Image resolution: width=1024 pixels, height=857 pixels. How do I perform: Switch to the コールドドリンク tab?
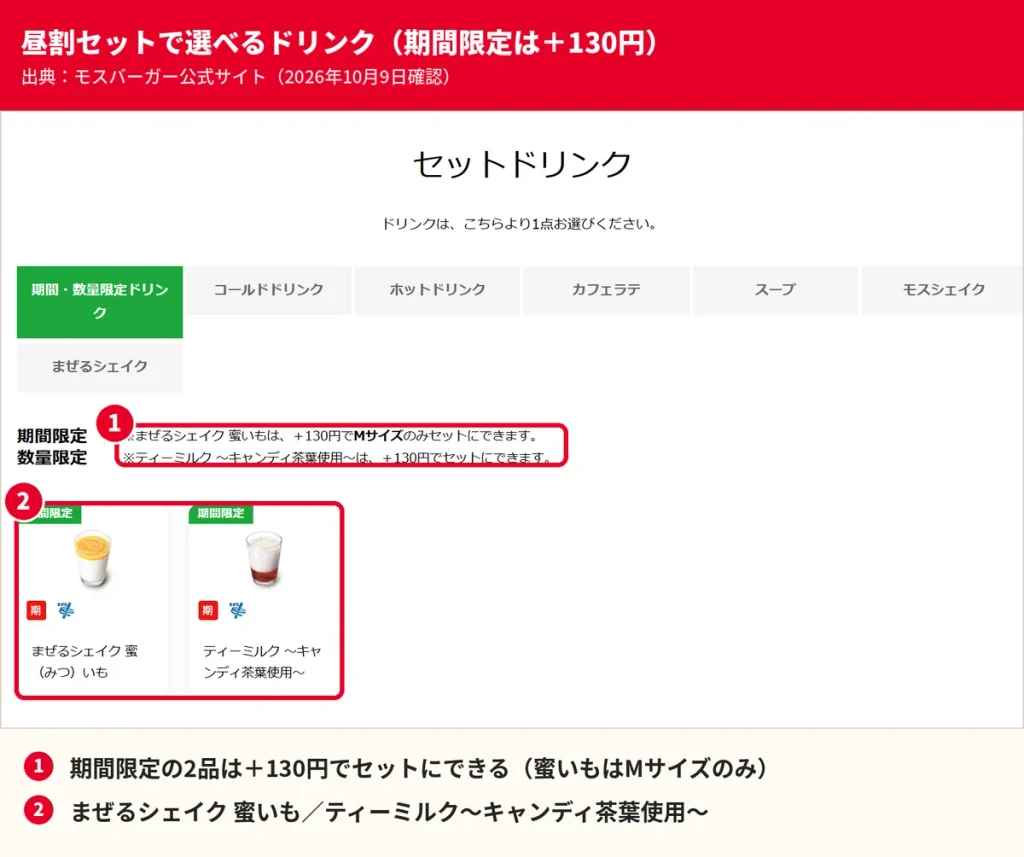point(268,290)
